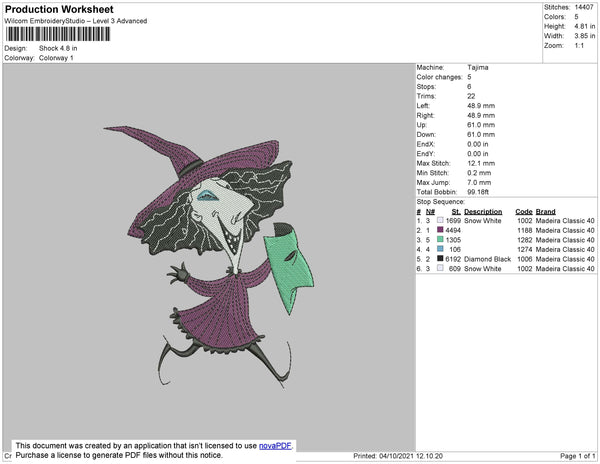Click 'Wilcom EmbroideryStudio – Level 3 Advanced' text
This screenshot has width=600, height=464.
[x=76, y=21]
